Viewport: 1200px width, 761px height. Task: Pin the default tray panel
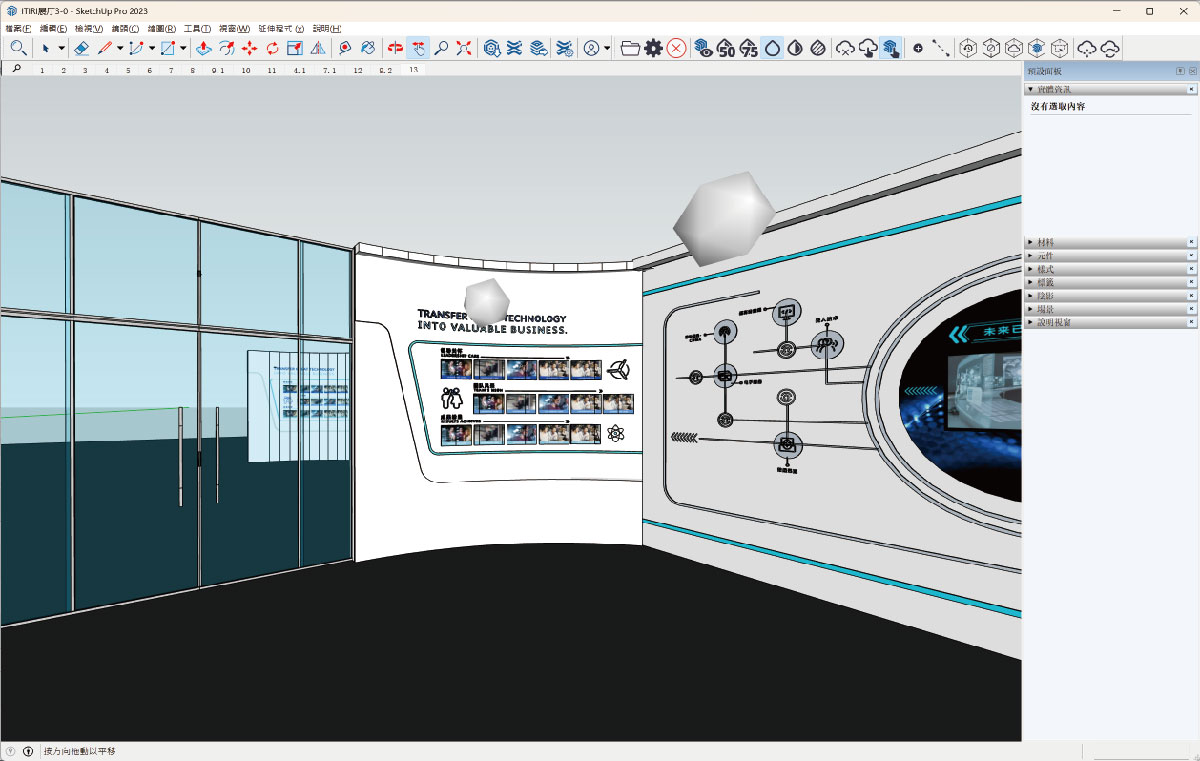pos(1180,71)
